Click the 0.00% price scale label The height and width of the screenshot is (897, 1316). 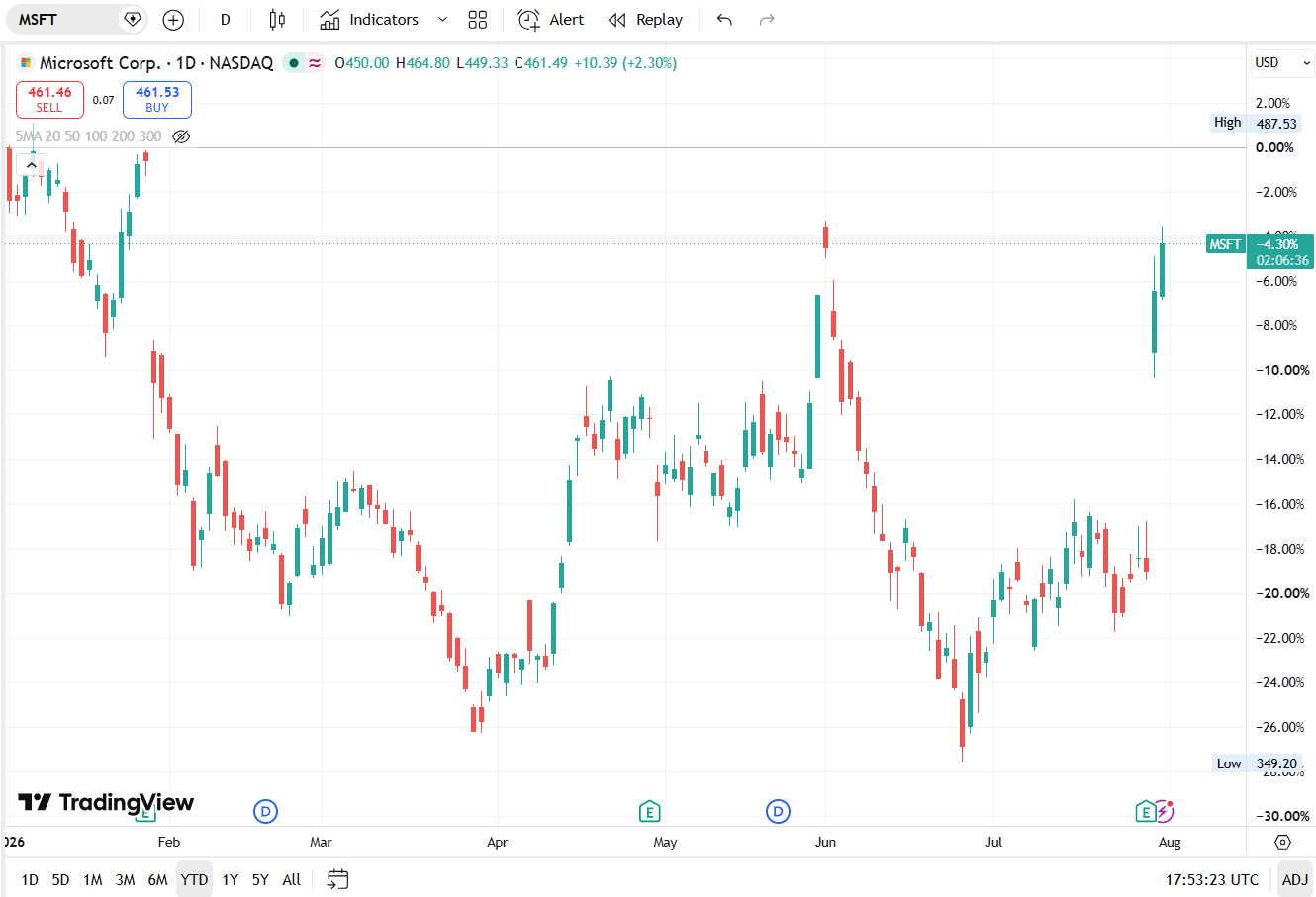click(1274, 147)
